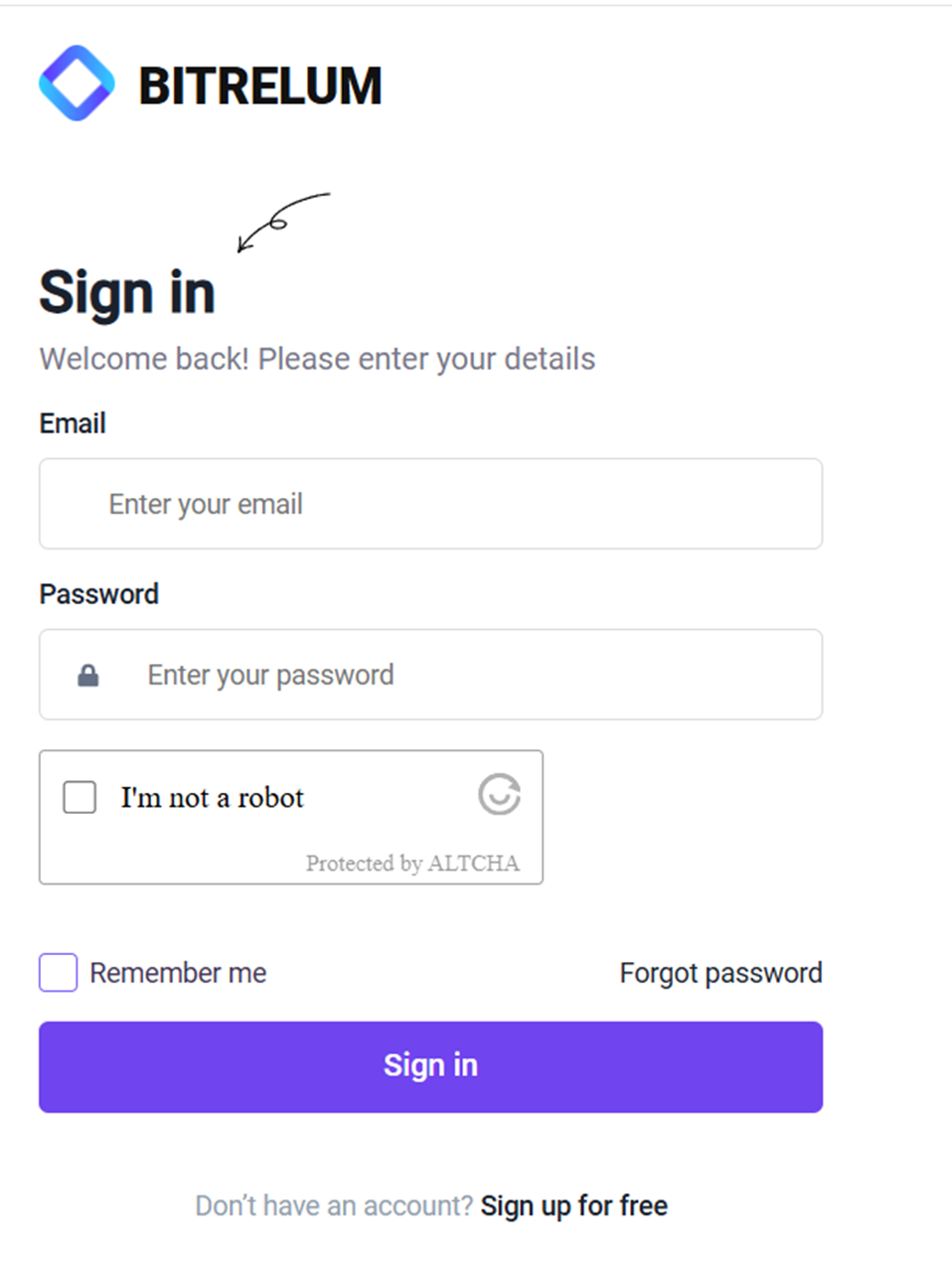Viewport: 952px width, 1262px height.
Task: Click the Remember me label text
Action: 178,973
